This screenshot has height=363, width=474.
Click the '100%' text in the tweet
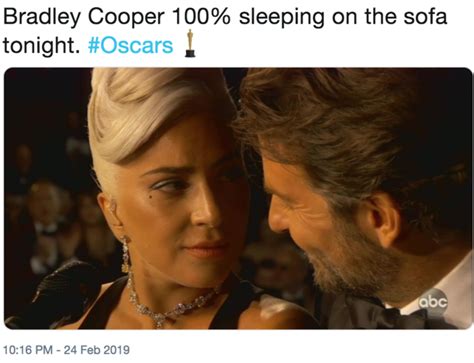click(201, 16)
